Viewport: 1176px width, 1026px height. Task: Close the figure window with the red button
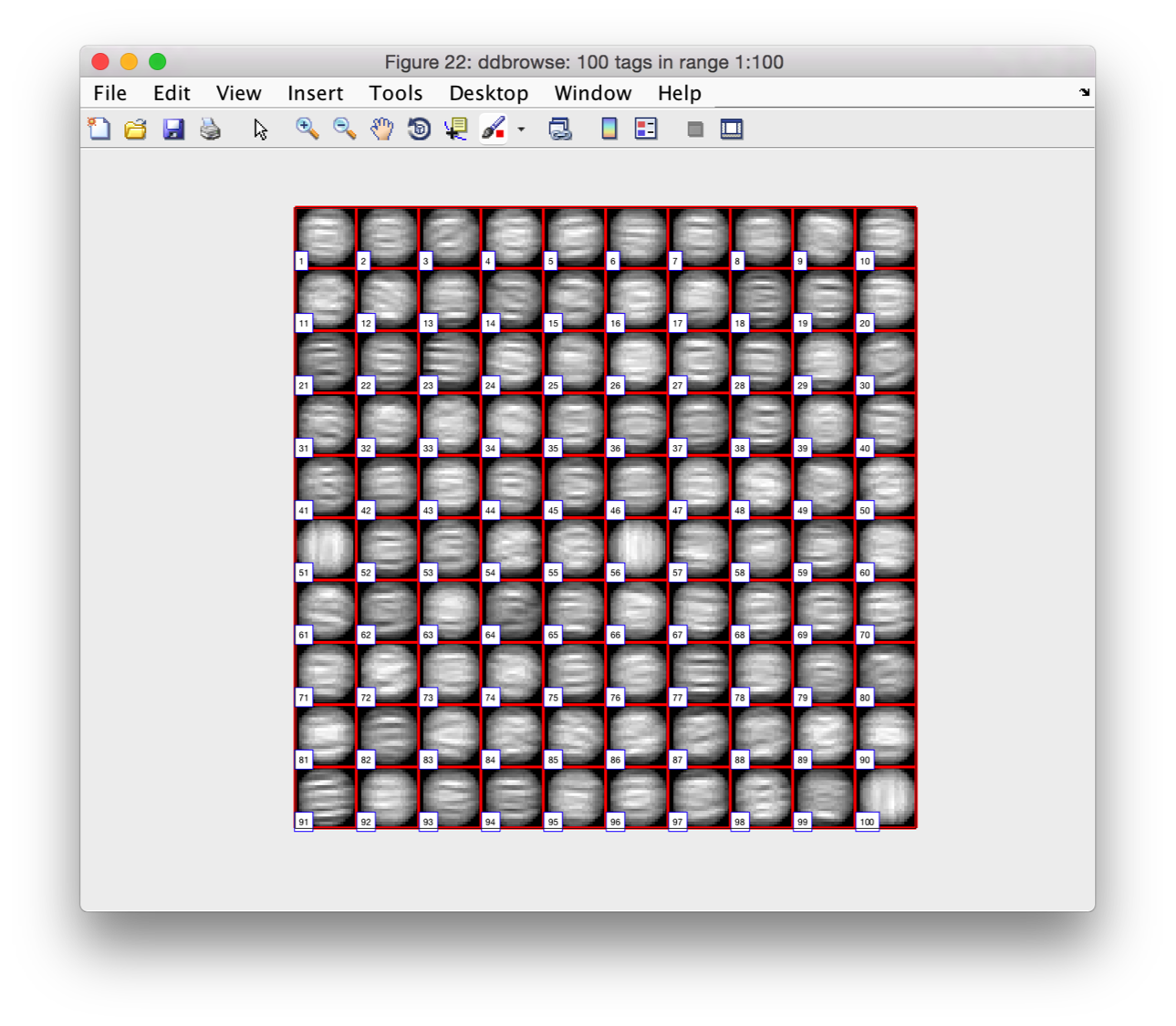click(x=101, y=61)
